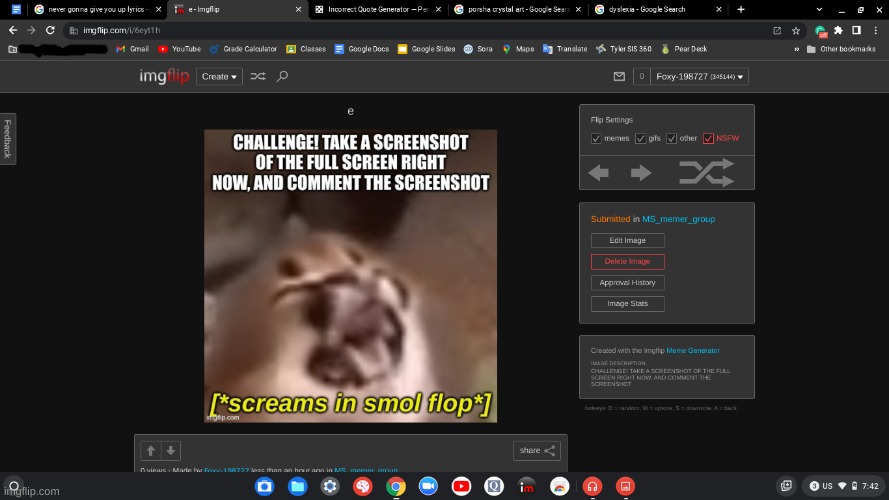This screenshot has width=889, height=500.
Task: Open the system tray clock
Action: click(x=870, y=486)
